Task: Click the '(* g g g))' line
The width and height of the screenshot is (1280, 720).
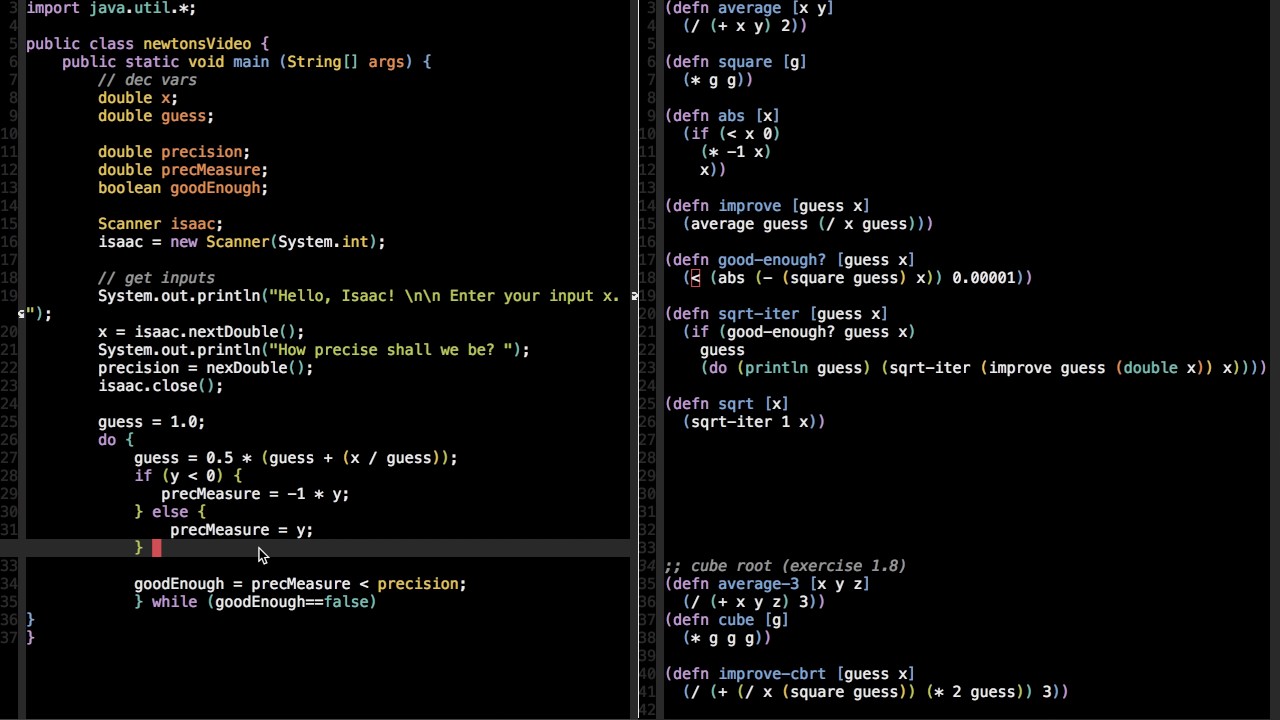Action: tap(727, 638)
